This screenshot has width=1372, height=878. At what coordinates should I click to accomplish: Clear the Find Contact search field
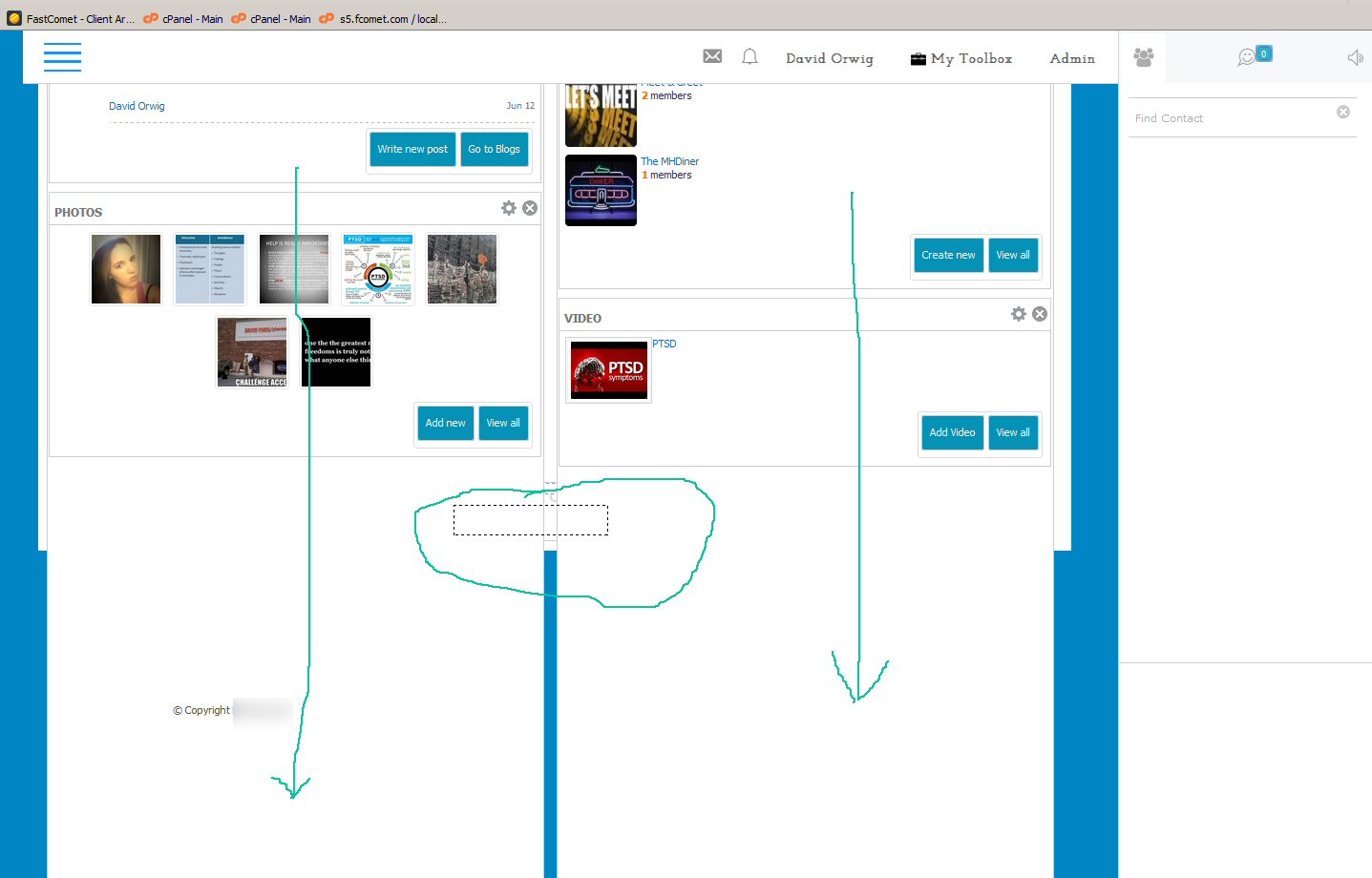point(1342,113)
